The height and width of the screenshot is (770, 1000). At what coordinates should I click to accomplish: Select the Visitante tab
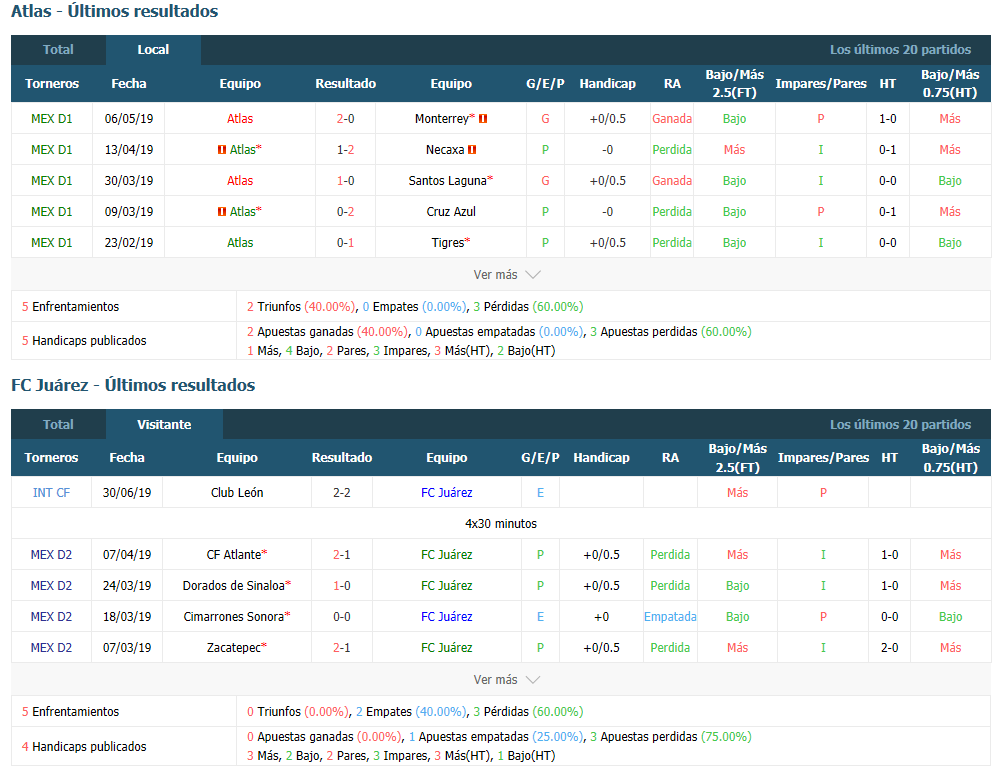[x=164, y=425]
